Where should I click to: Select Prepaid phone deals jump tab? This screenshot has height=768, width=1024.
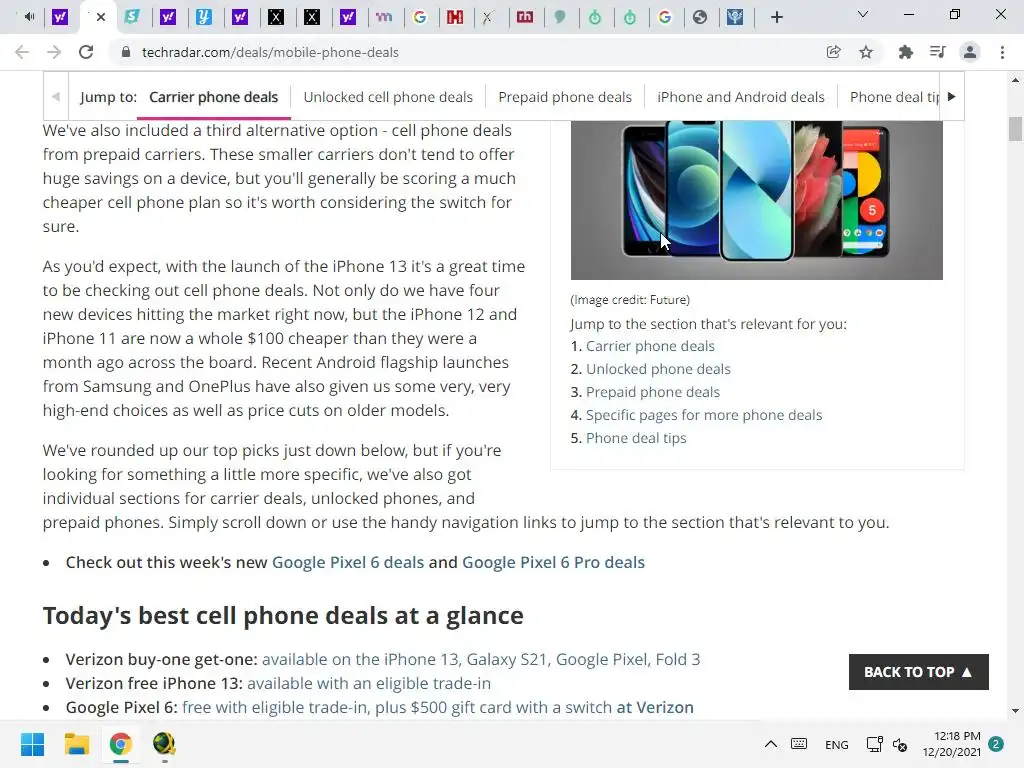[565, 97]
